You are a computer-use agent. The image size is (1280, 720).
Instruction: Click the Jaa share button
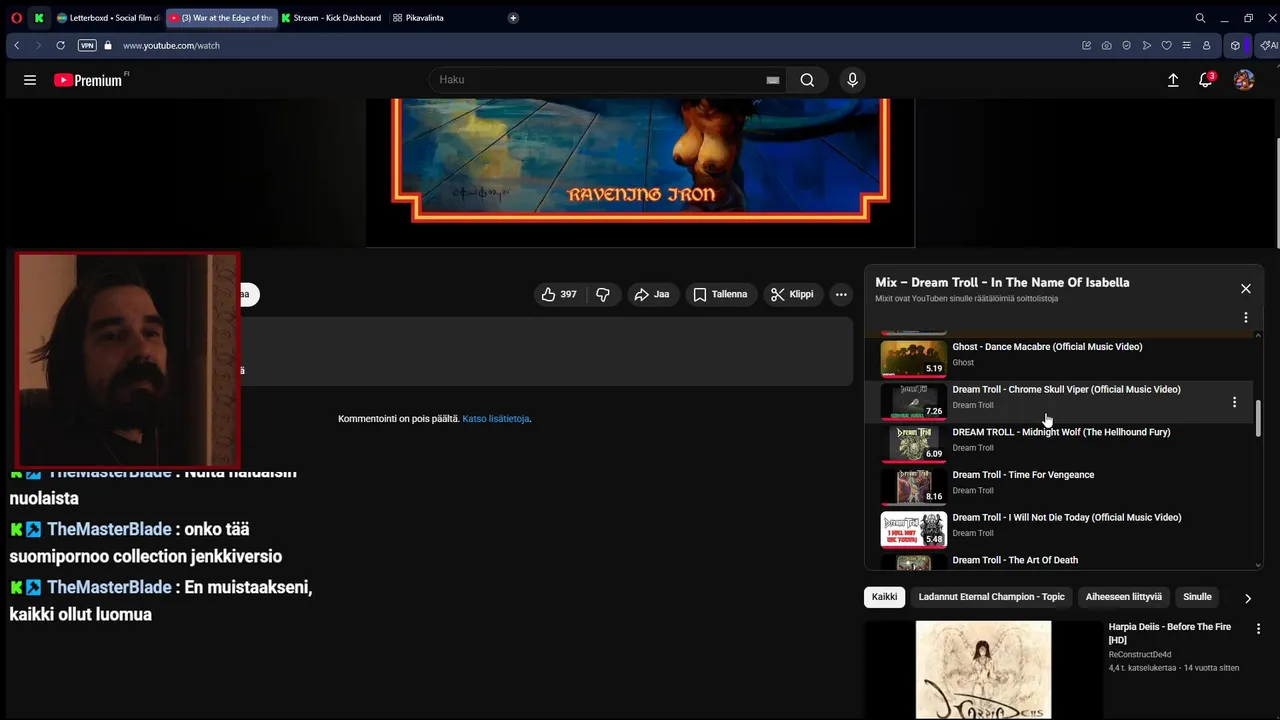652,294
